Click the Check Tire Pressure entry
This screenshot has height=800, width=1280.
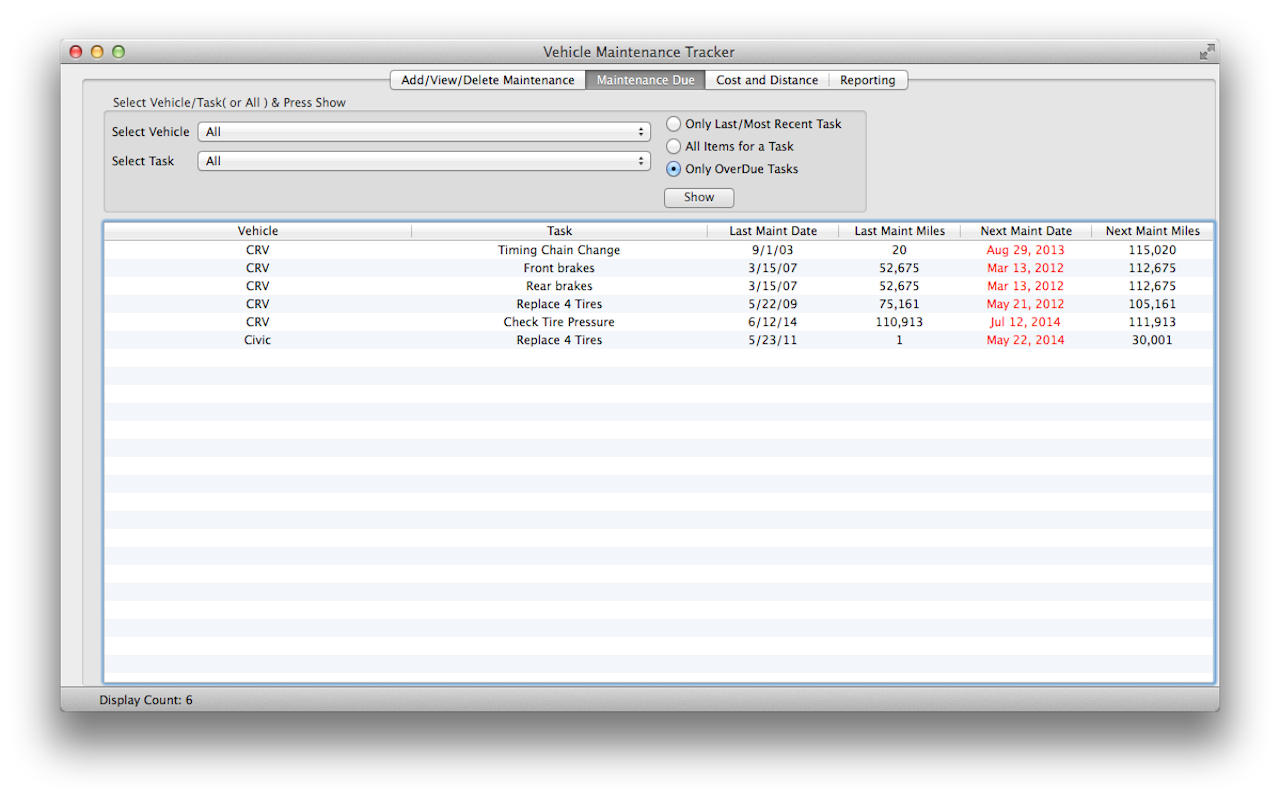pos(559,321)
